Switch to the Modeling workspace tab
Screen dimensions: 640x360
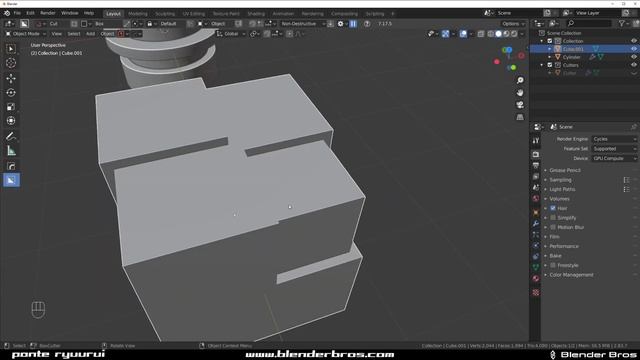coord(138,13)
